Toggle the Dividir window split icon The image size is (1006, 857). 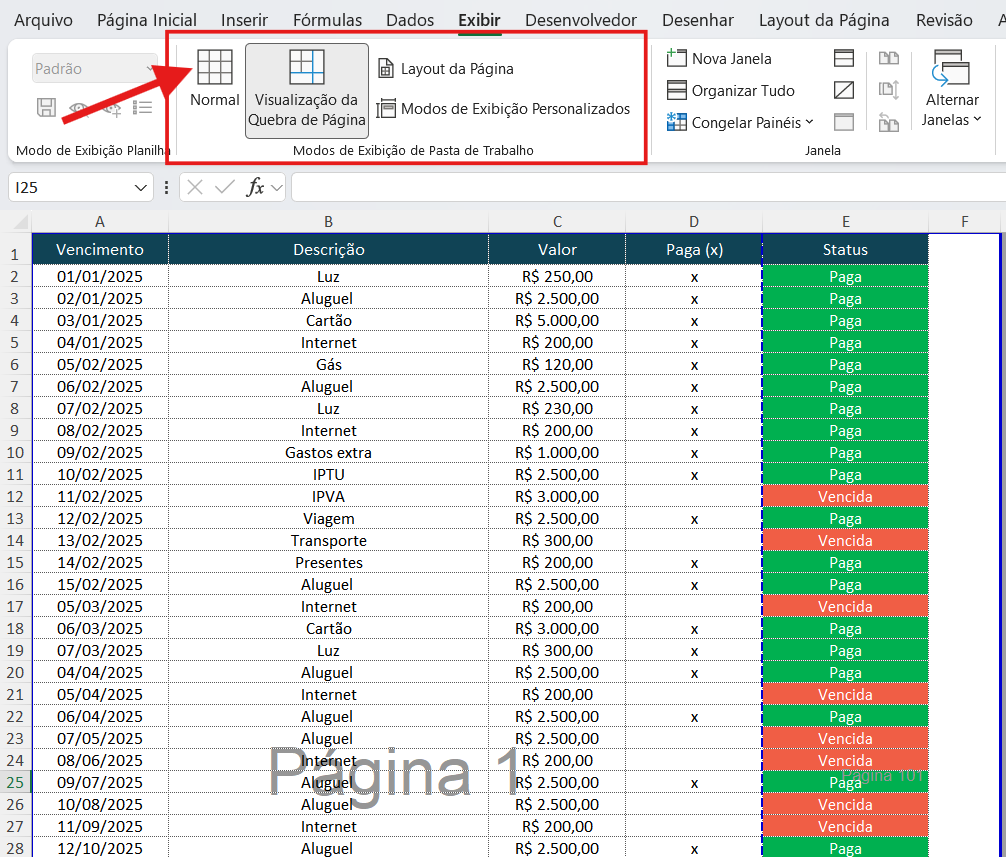[x=843, y=58]
